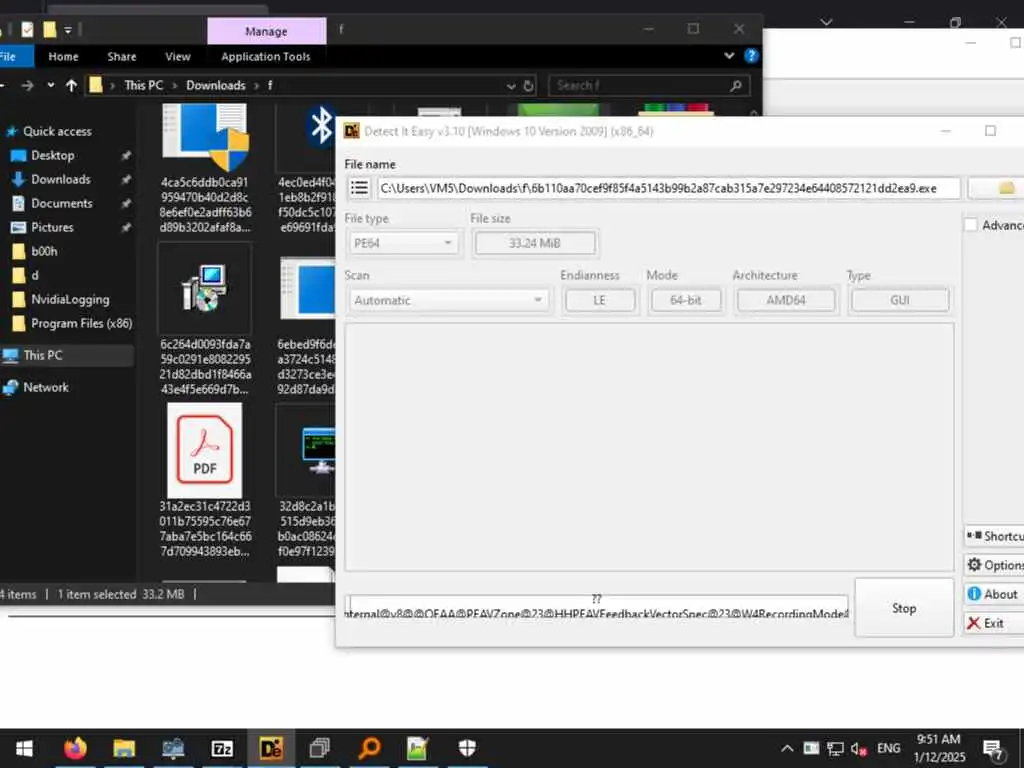Open Explorer help question mark icon
Viewport: 1024px width, 768px height.
click(751, 56)
